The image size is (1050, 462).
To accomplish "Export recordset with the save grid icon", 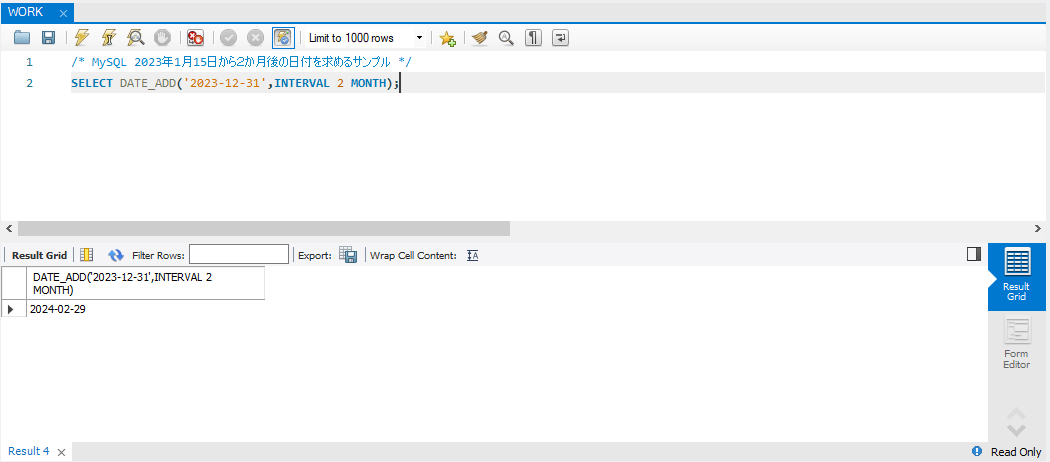I will click(x=348, y=254).
